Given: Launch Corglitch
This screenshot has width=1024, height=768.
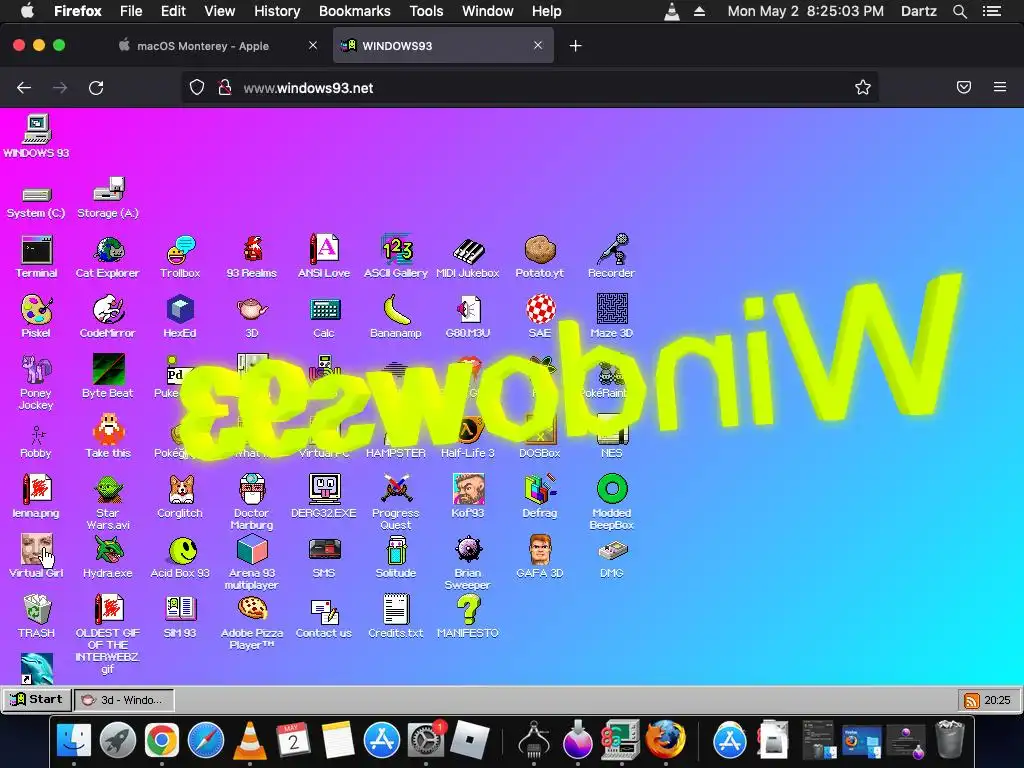Looking at the screenshot, I should click(x=180, y=490).
